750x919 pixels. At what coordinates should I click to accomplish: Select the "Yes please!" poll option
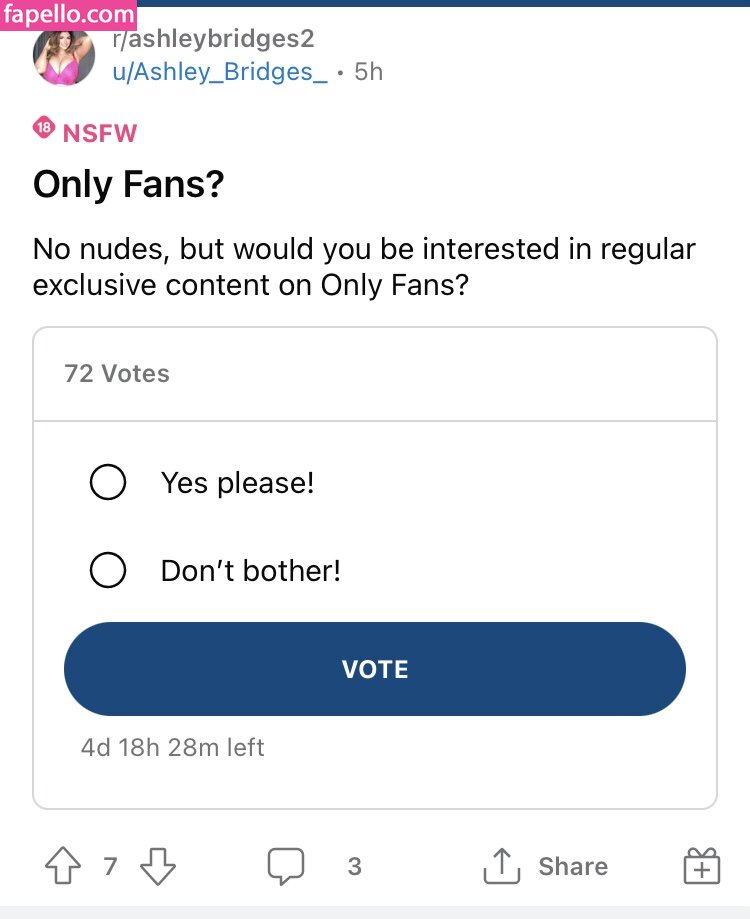tap(108, 483)
